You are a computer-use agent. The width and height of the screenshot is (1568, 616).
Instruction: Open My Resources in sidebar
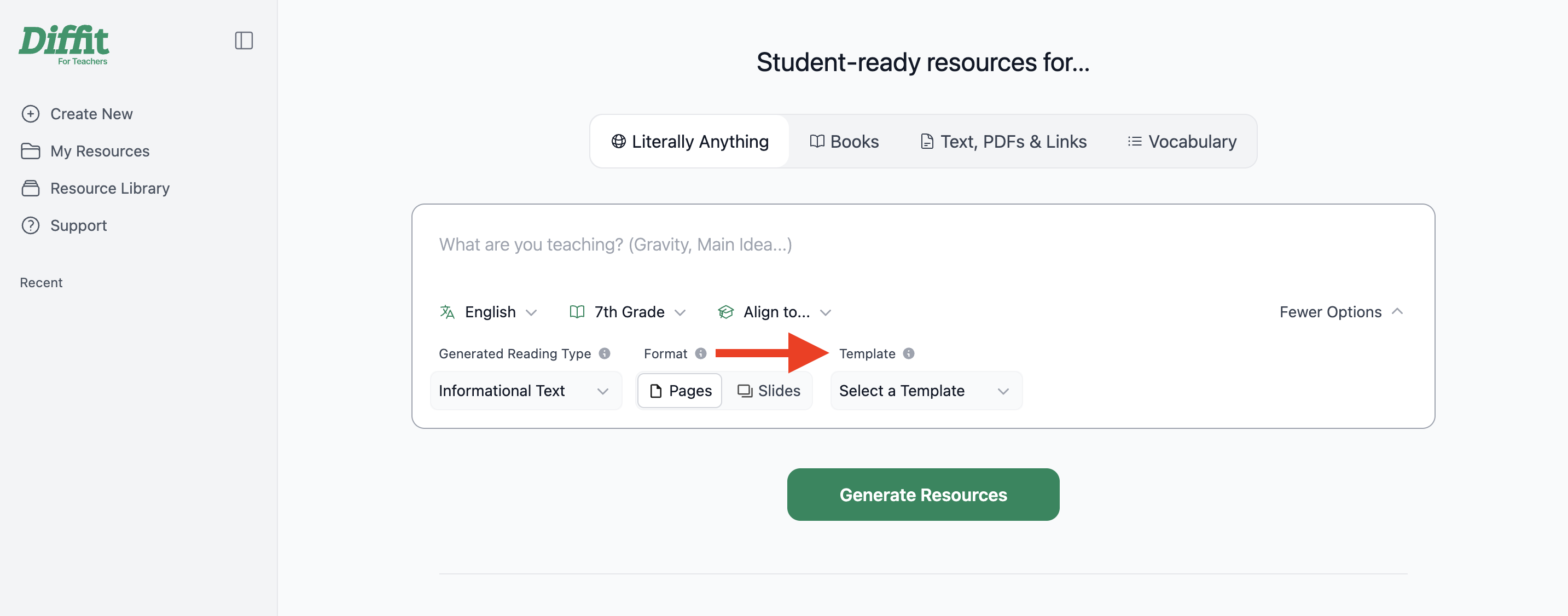tap(86, 151)
